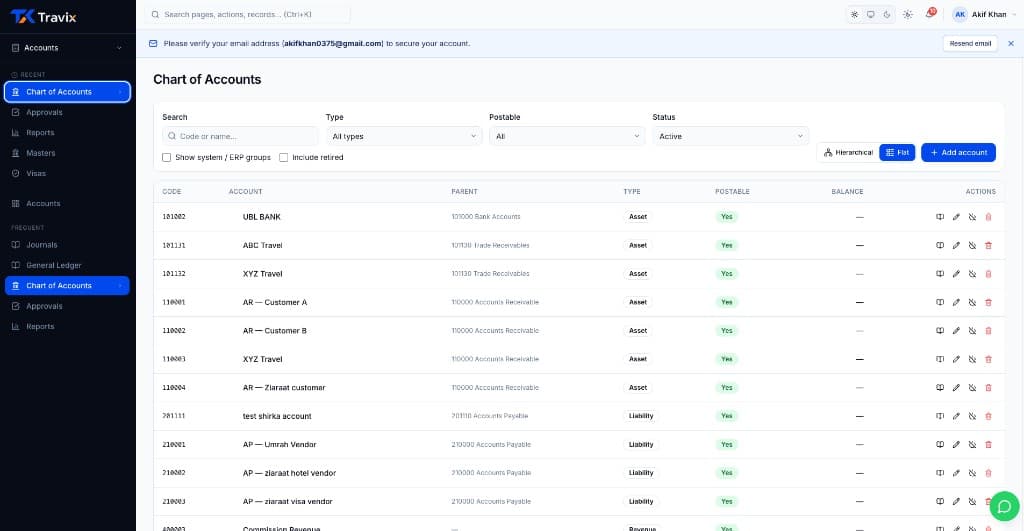Click Yes postable badge in ABC Travel row
The width and height of the screenshot is (1024, 531).
(x=726, y=246)
